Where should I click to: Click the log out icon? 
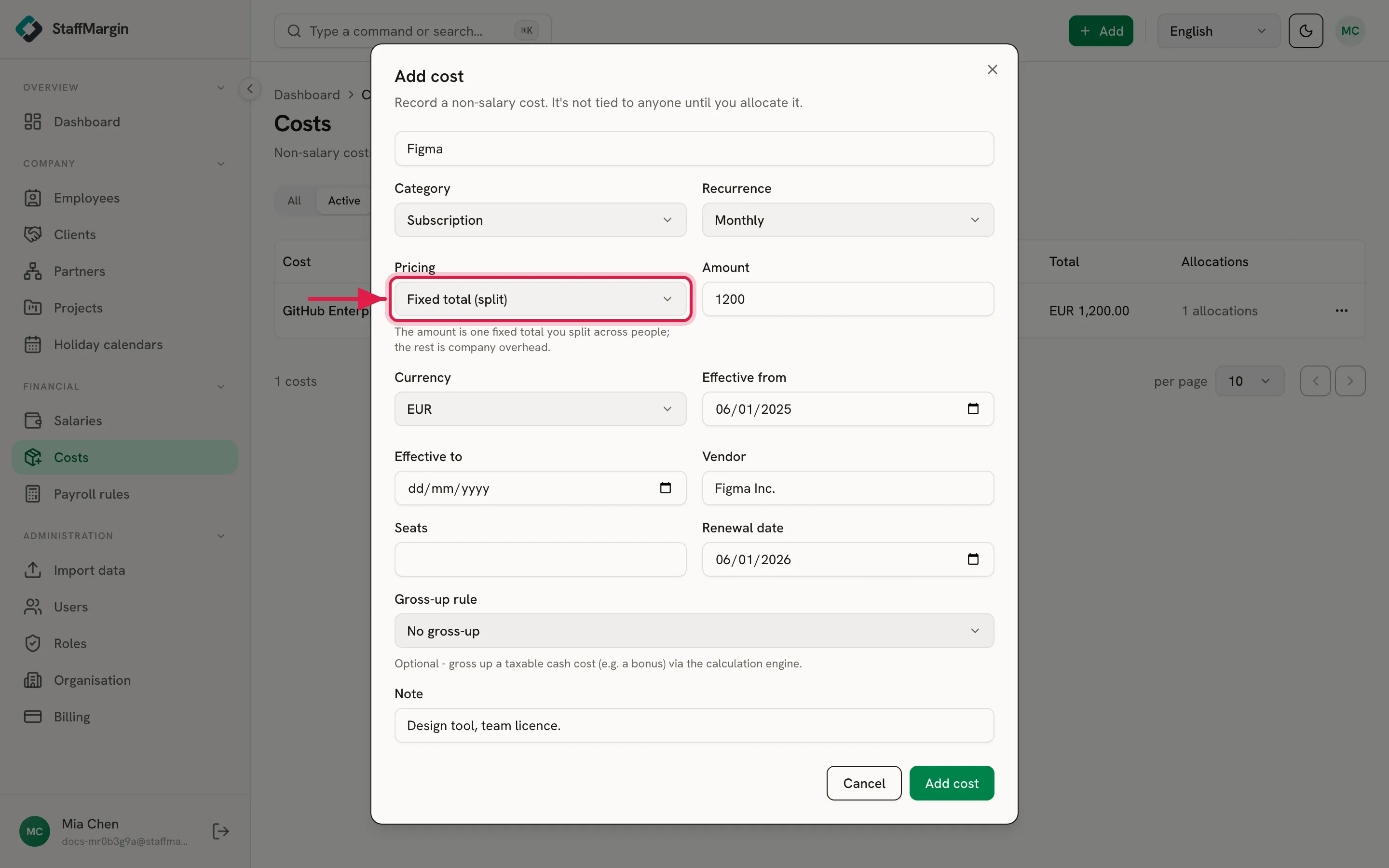tap(221, 831)
